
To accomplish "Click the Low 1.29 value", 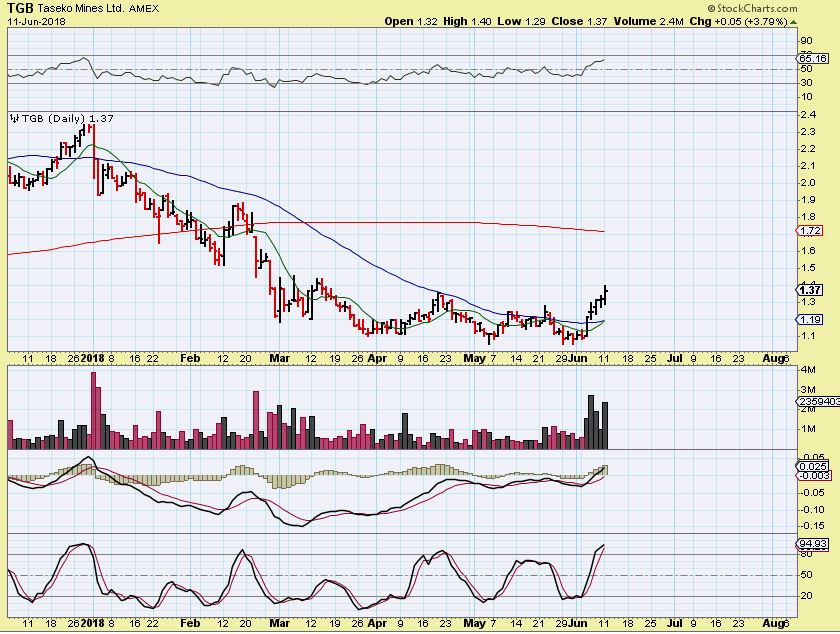I will (521, 21).
